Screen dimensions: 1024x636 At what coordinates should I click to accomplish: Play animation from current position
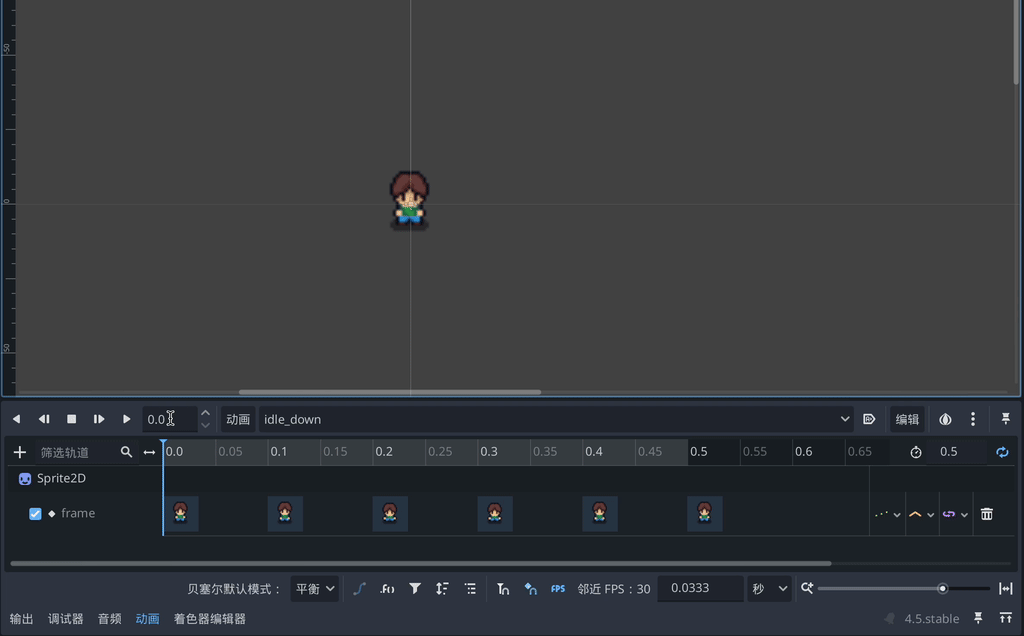coord(126,419)
